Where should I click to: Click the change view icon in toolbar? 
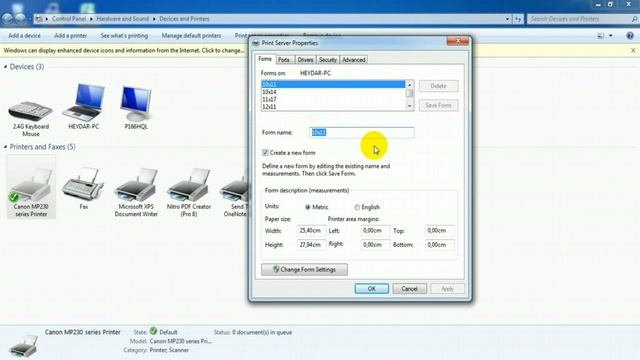pyautogui.click(x=600, y=36)
